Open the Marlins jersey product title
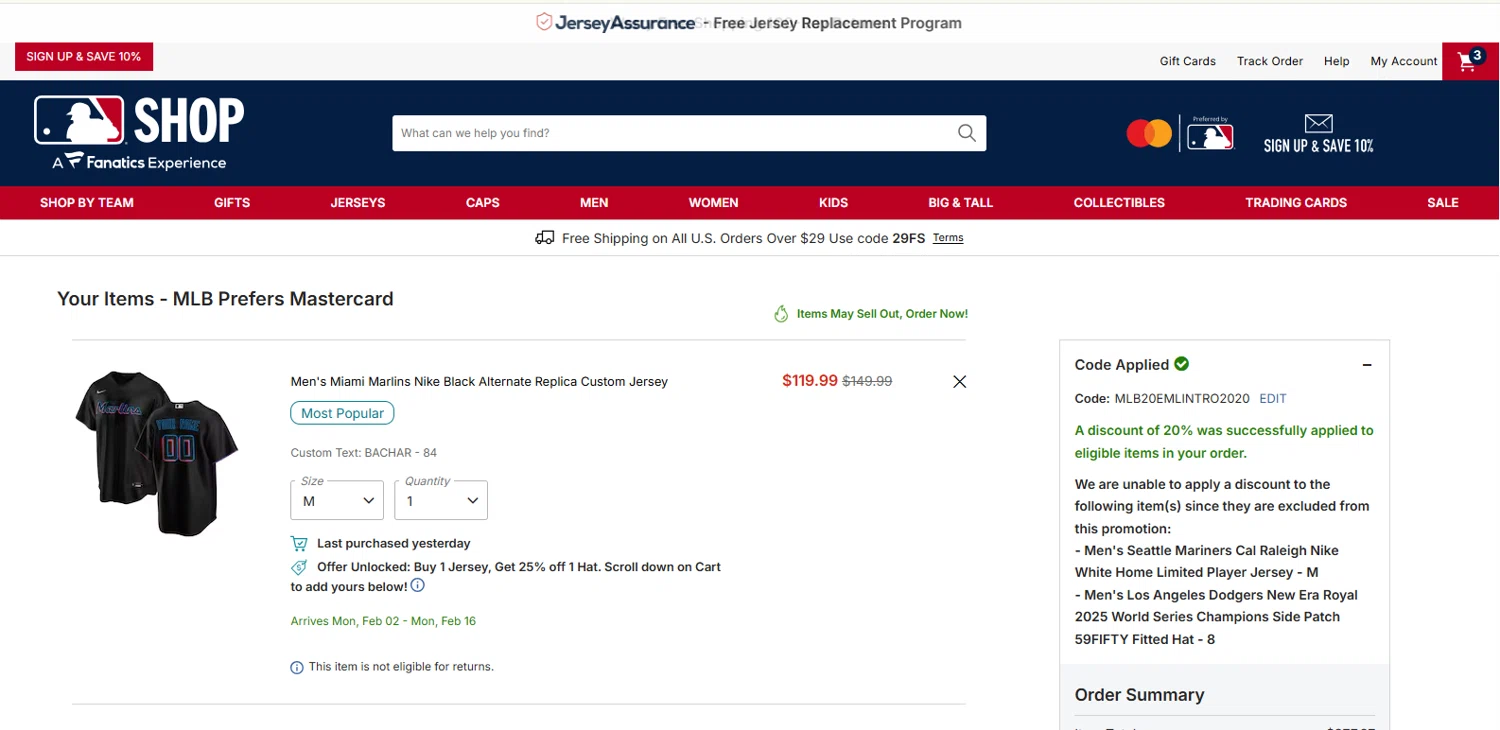The height and width of the screenshot is (730, 1500). [479, 381]
